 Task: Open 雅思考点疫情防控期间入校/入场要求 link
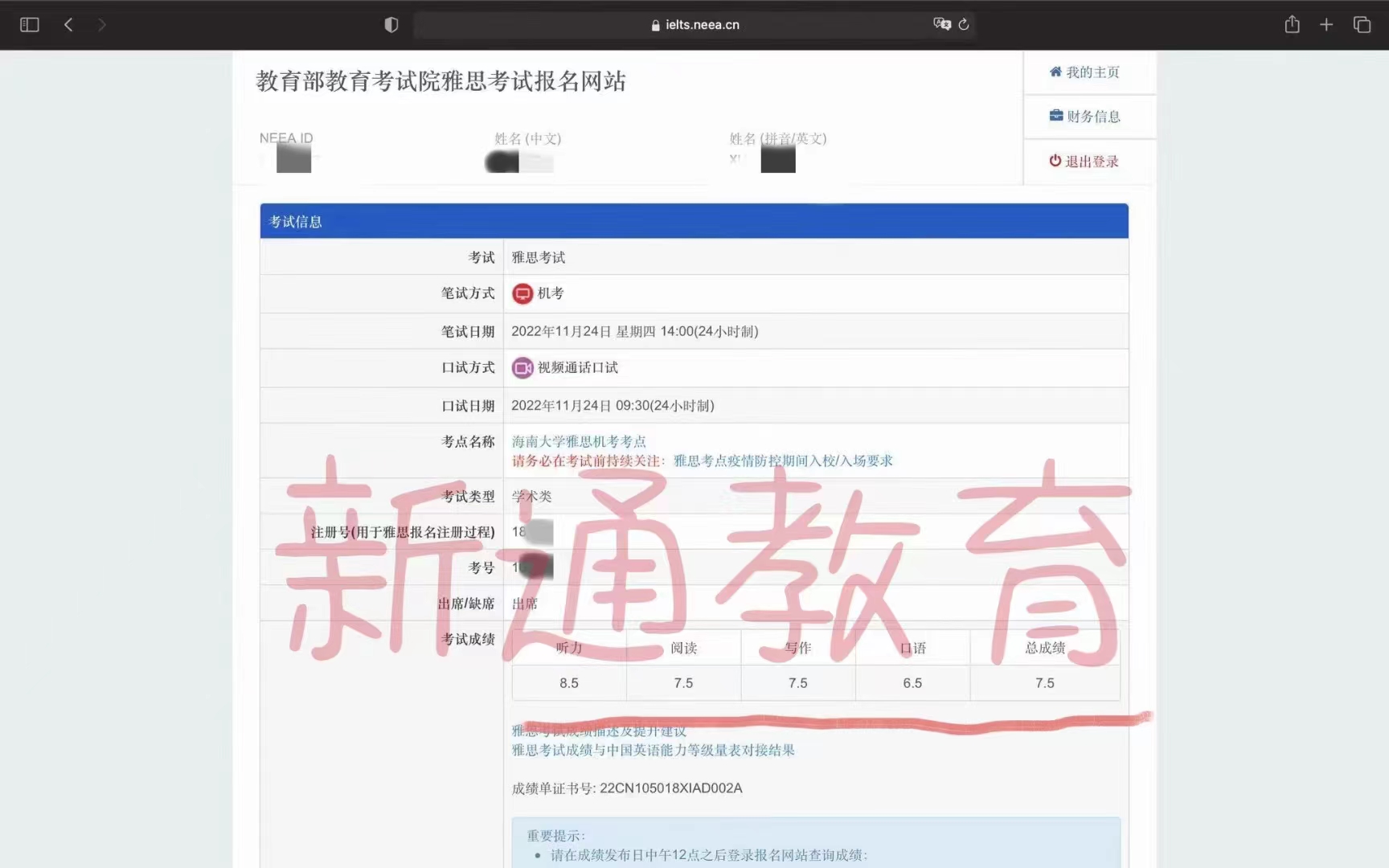click(783, 461)
